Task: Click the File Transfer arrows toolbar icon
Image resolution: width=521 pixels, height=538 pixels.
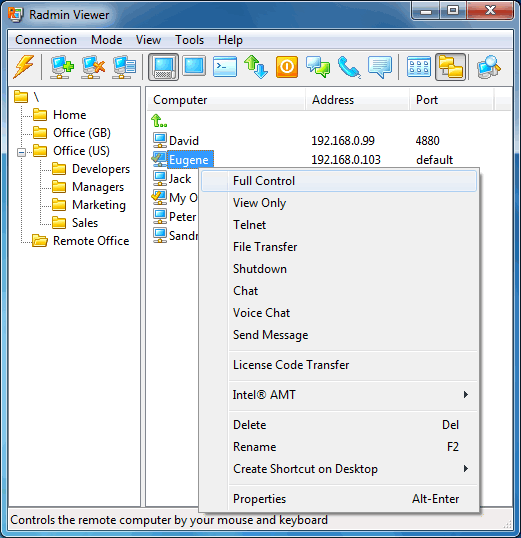Action: pos(256,67)
